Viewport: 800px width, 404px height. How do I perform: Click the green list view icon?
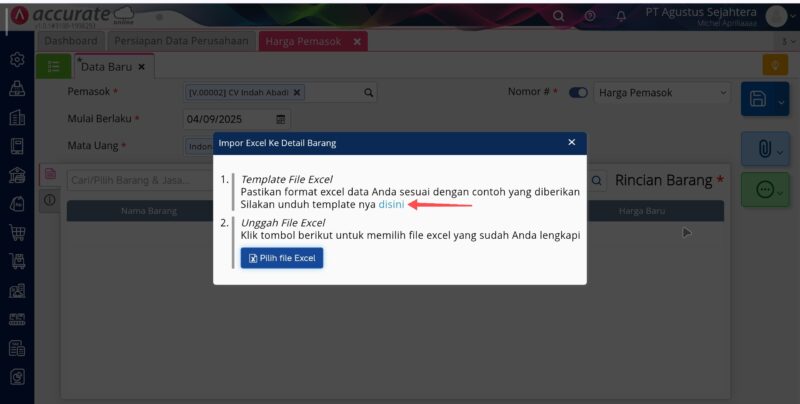click(x=54, y=66)
